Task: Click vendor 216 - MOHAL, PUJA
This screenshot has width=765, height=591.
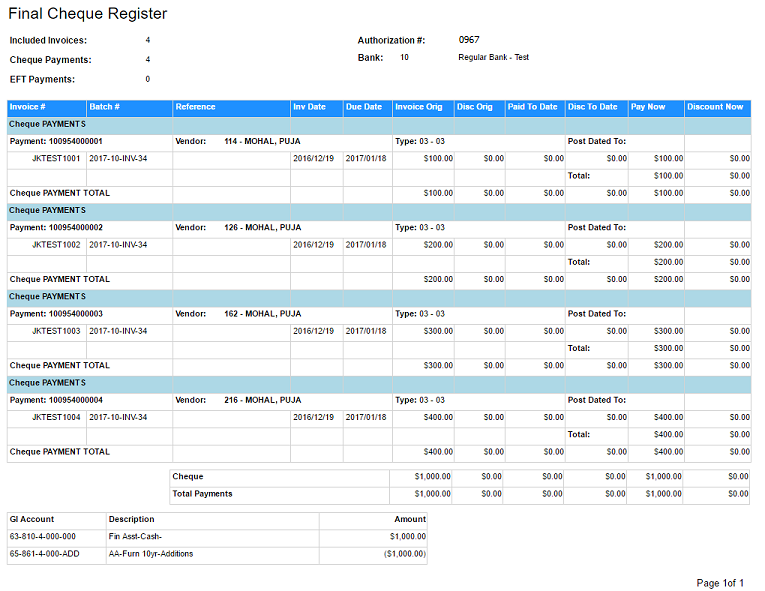Action: [x=262, y=400]
